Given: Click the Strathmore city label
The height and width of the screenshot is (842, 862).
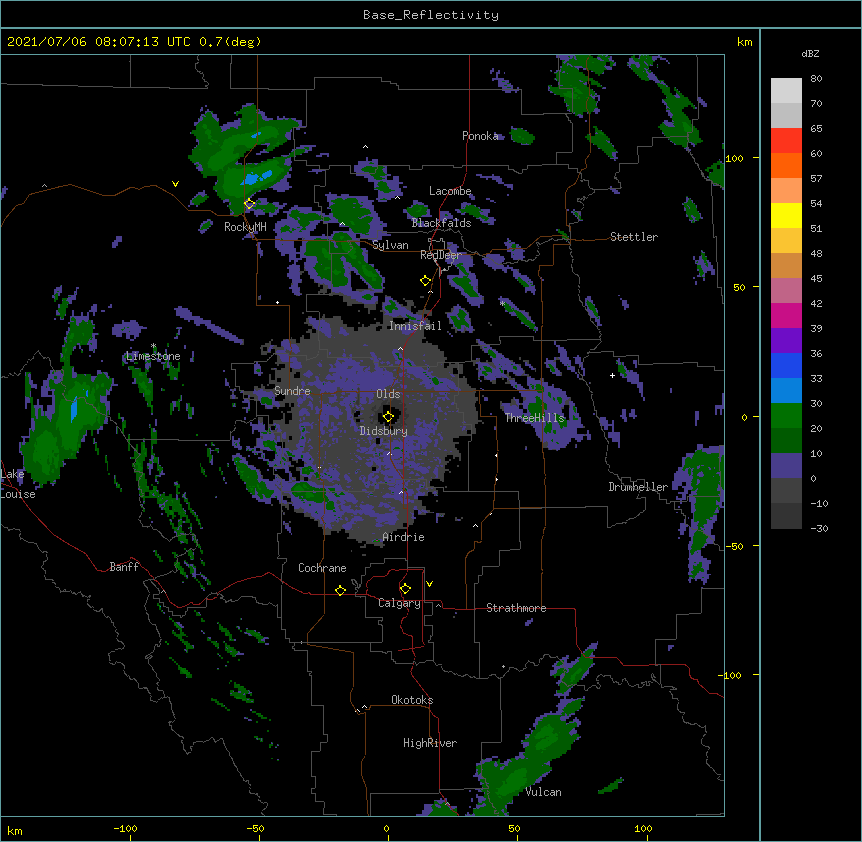Looking at the screenshot, I should click(516, 608).
